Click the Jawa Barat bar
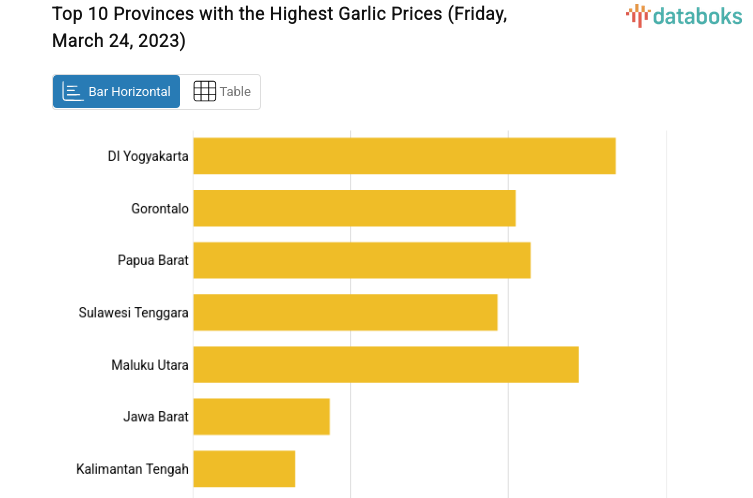 click(x=261, y=416)
